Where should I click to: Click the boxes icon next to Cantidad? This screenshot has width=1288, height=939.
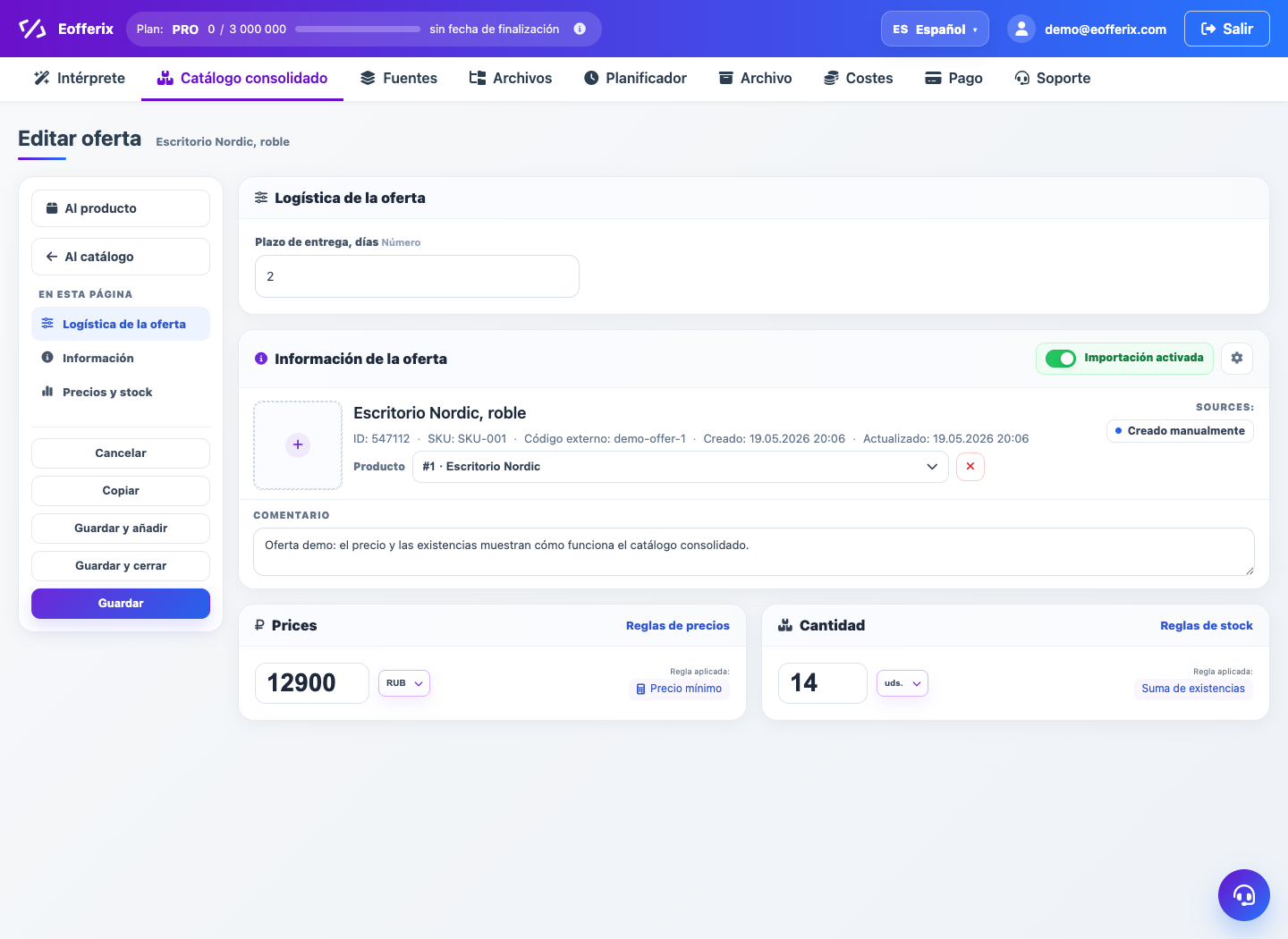point(785,625)
